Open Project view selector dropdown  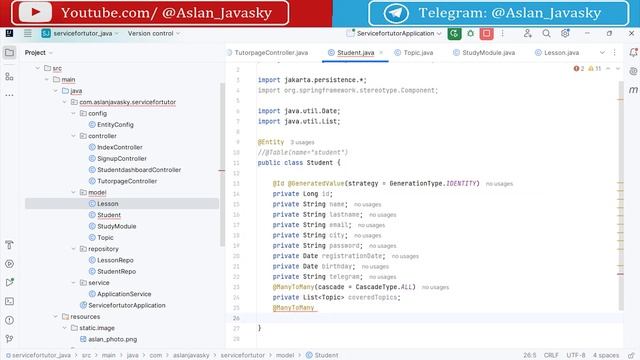[x=39, y=53]
